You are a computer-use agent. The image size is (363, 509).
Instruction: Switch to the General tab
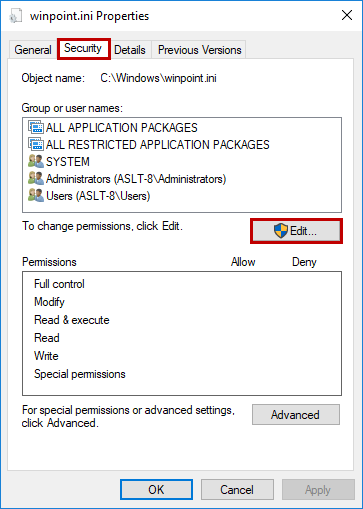[33, 50]
